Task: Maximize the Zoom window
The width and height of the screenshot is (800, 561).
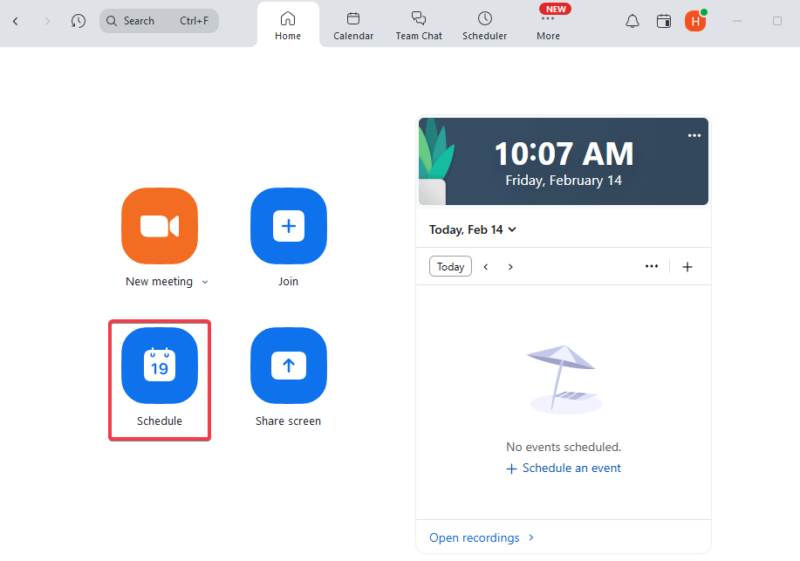Action: (777, 21)
